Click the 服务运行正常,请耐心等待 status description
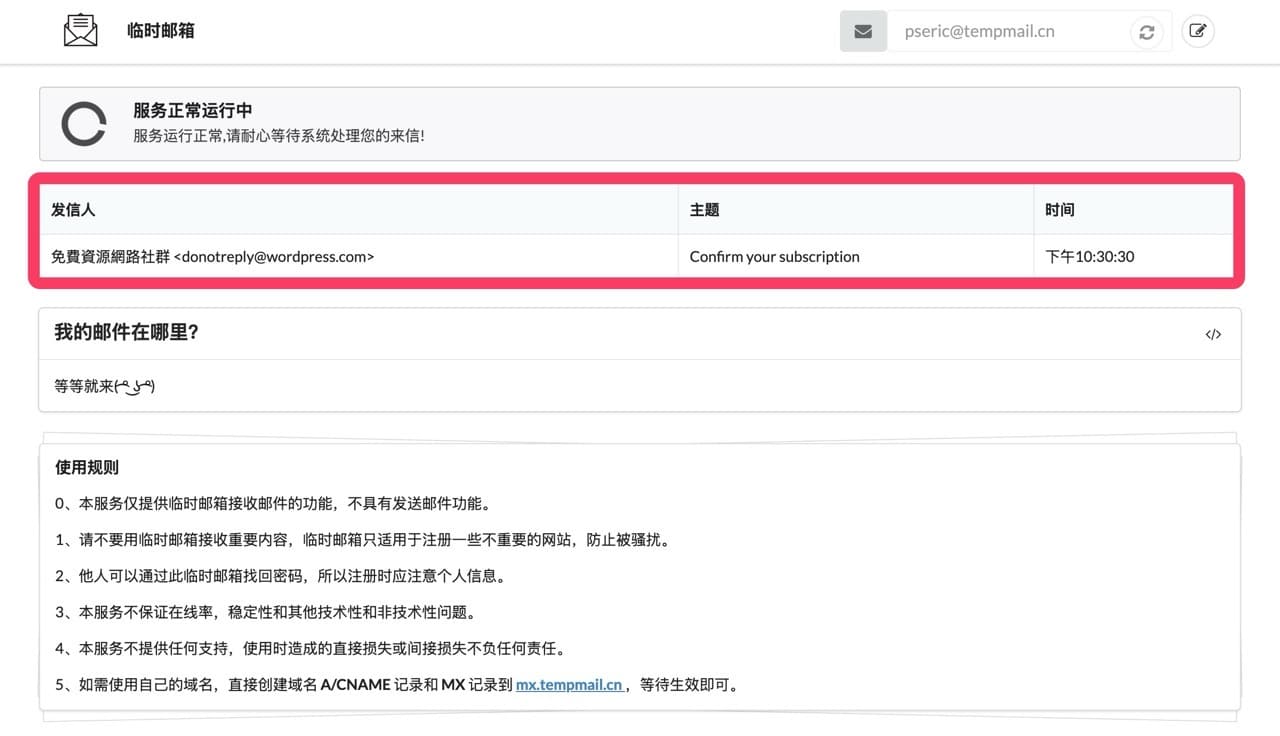1280x736 pixels. coord(279,135)
